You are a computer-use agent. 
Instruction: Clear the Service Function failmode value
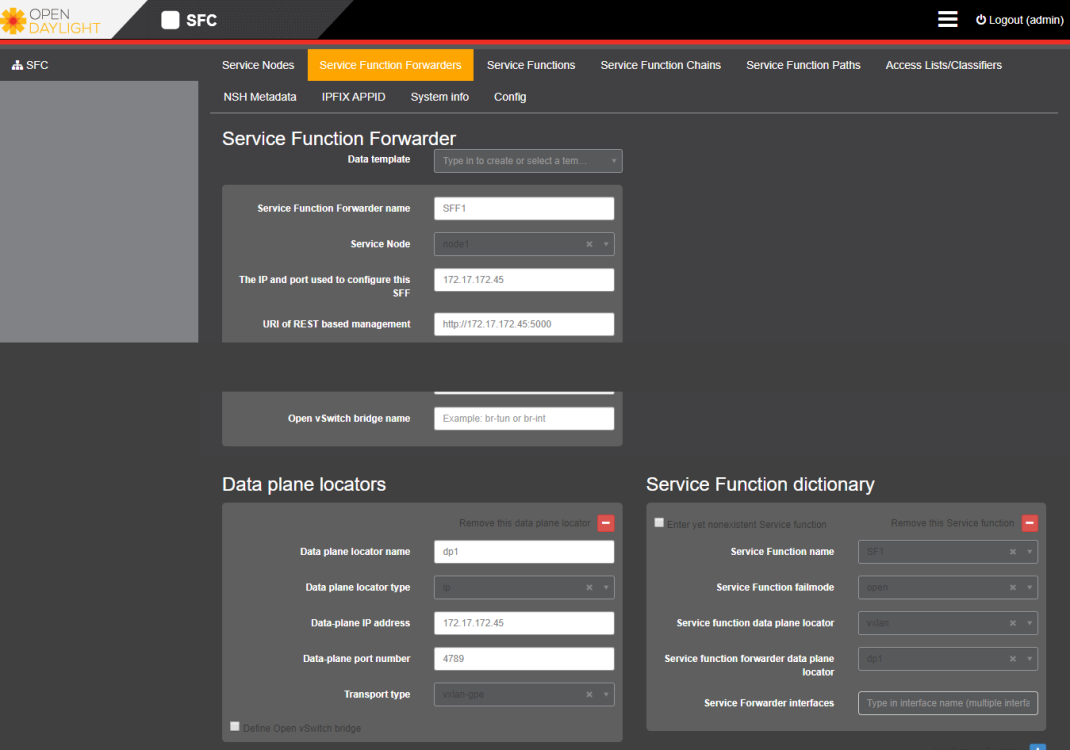[1013, 588]
